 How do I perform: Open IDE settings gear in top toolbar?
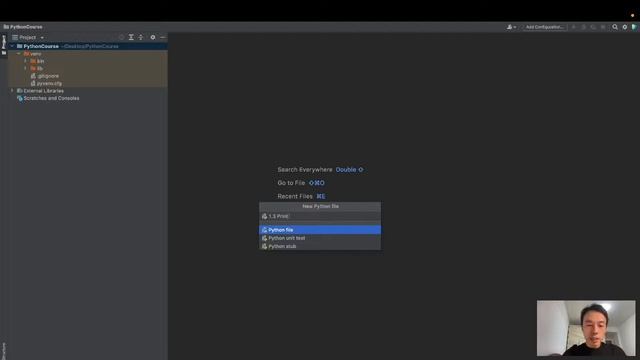click(x=624, y=27)
